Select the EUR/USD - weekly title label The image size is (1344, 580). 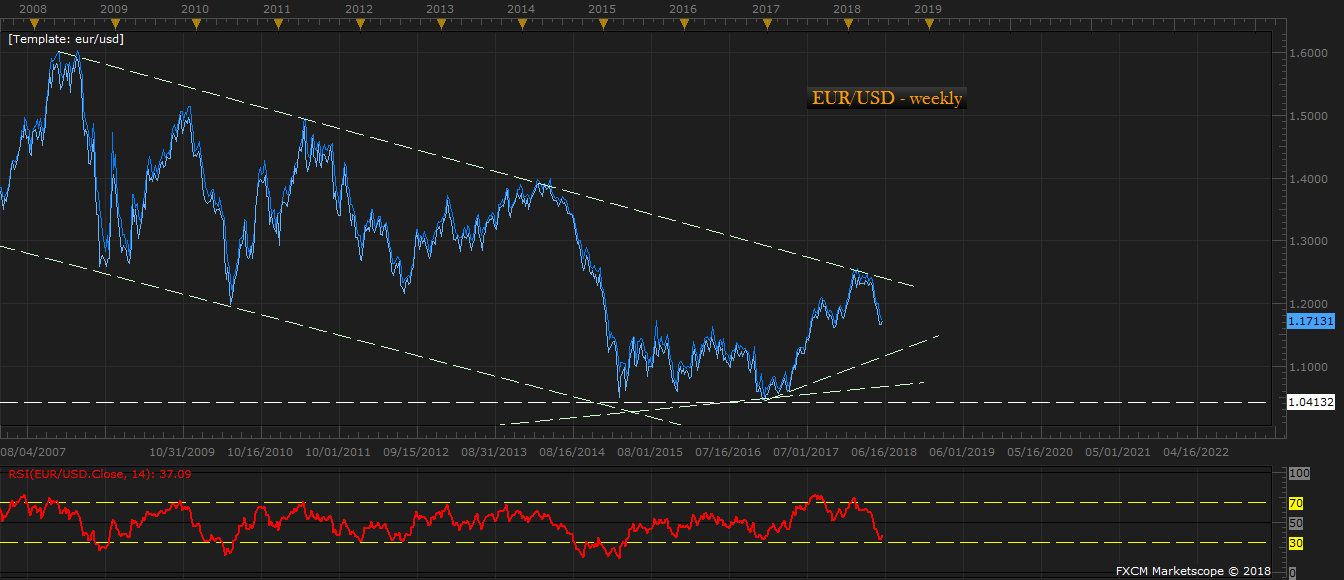point(886,98)
